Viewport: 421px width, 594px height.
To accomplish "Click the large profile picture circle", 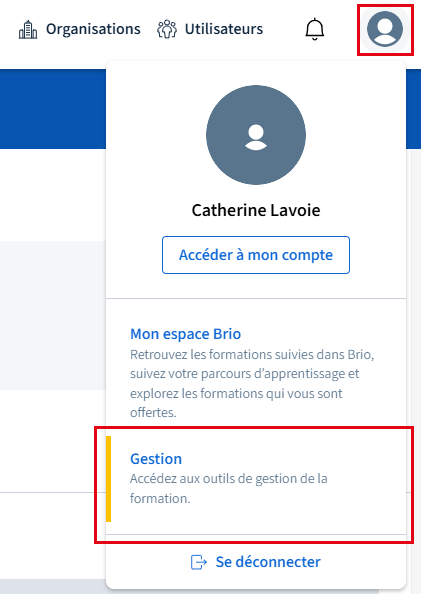I will click(256, 134).
